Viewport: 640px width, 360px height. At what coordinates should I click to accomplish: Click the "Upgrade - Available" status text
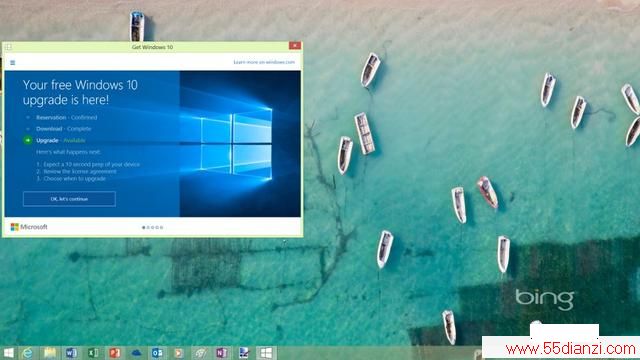61,140
